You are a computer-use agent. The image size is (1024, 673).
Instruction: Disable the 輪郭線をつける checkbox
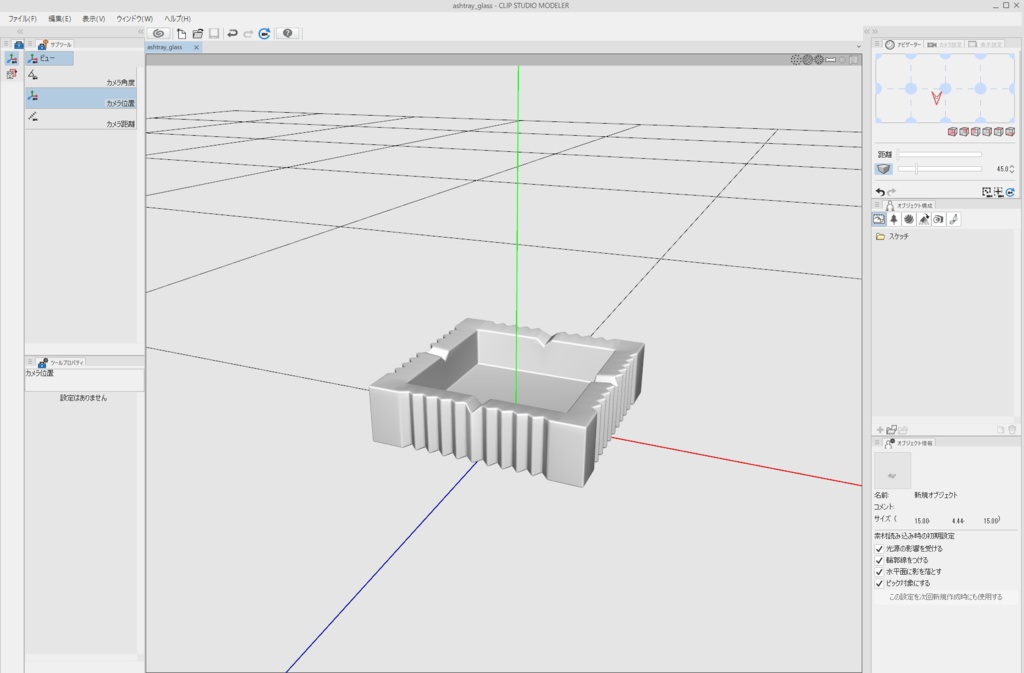pyautogui.click(x=880, y=560)
